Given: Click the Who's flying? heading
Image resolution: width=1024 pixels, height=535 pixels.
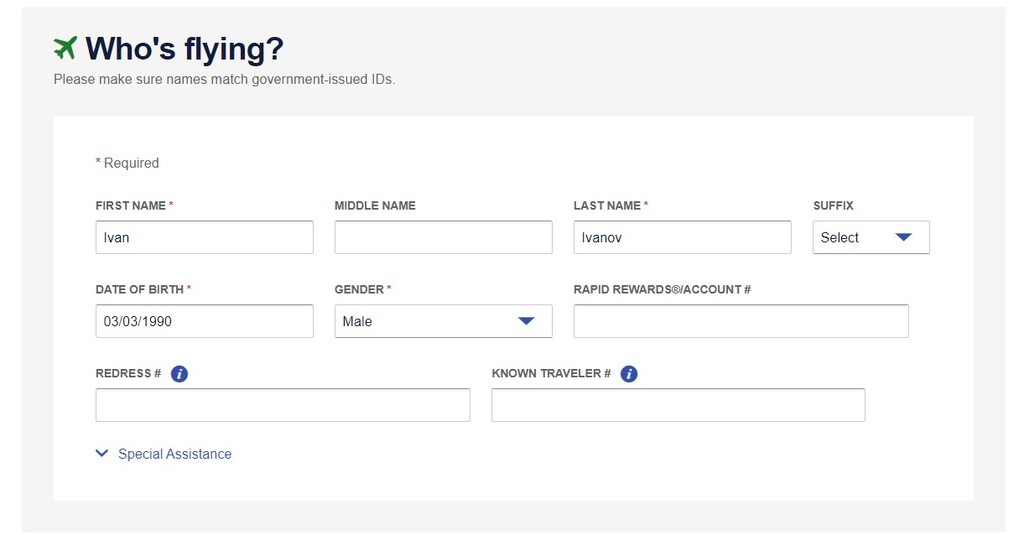Looking at the screenshot, I should pos(185,49).
